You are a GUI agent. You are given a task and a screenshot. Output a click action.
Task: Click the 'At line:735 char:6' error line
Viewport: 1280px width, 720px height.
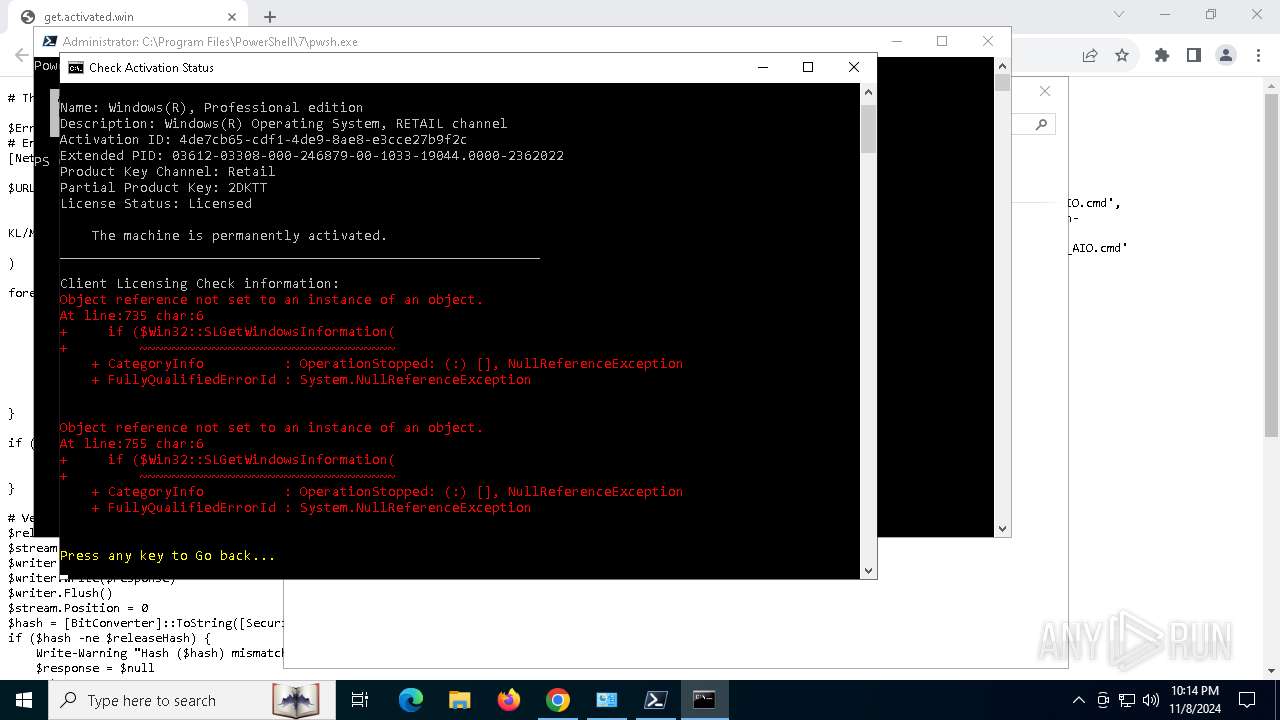pyautogui.click(x=132, y=316)
